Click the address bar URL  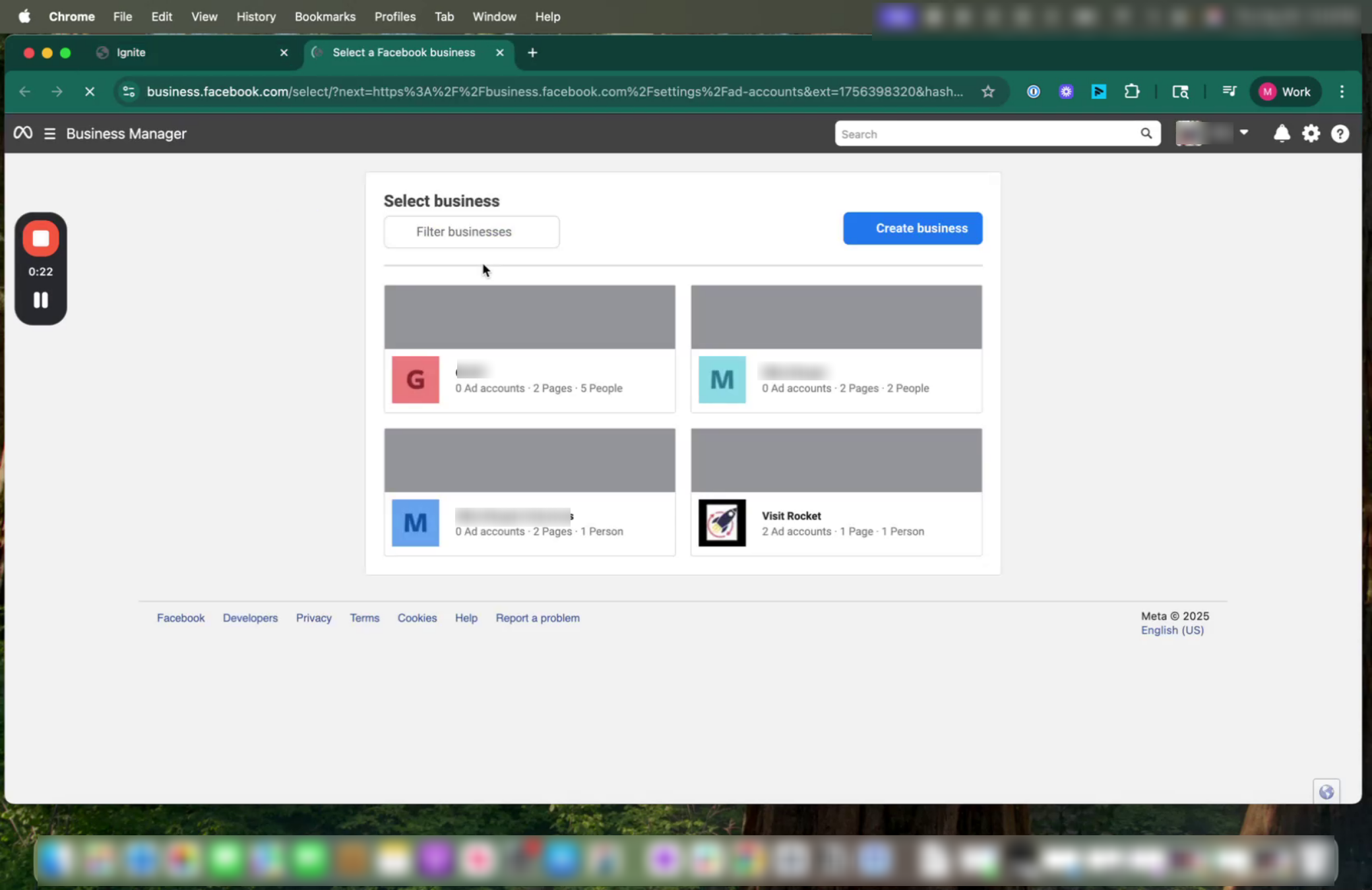(x=555, y=92)
